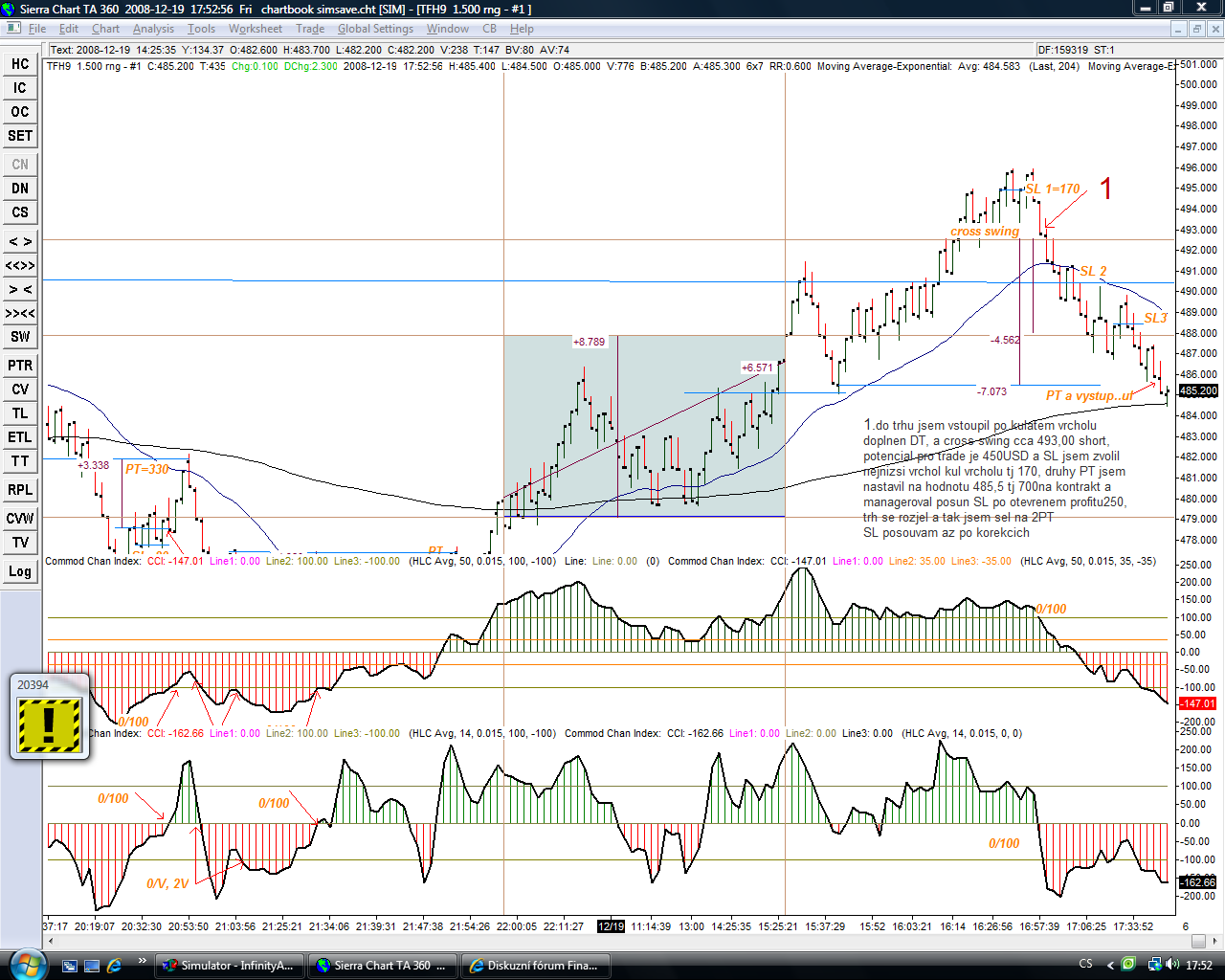Viewport: 1225px width, 980px height.
Task: Expand the quick launch overflow chevron
Action: click(x=143, y=961)
